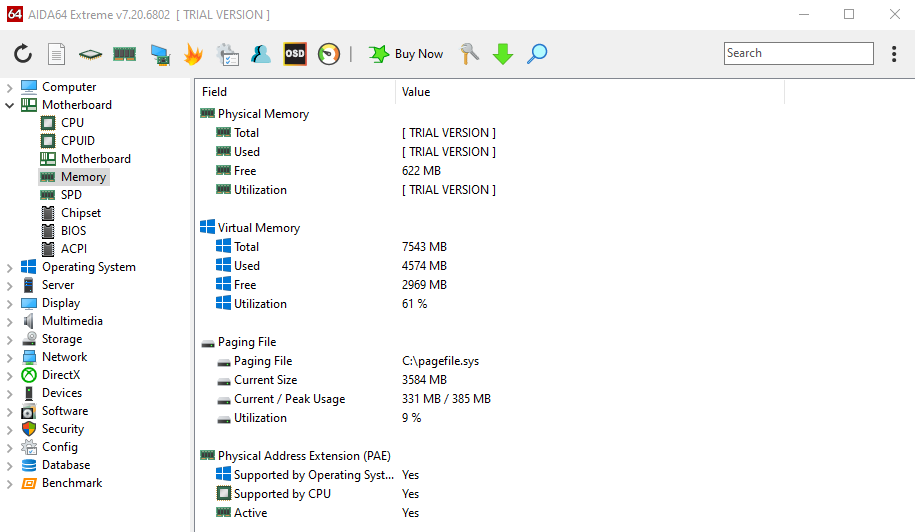Viewport: 915px width, 532px height.
Task: Select the Physical Address Extension (PAE) heading
Action: pos(304,456)
